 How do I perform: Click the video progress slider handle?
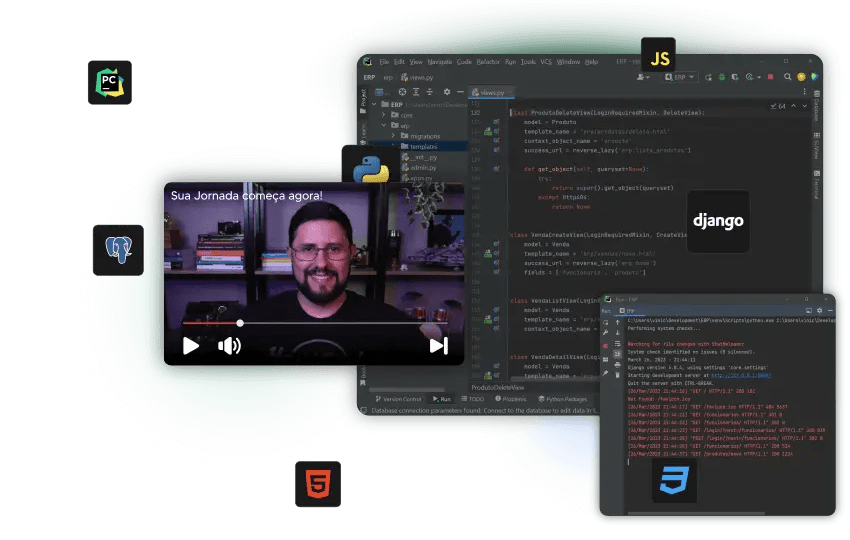tap(240, 323)
